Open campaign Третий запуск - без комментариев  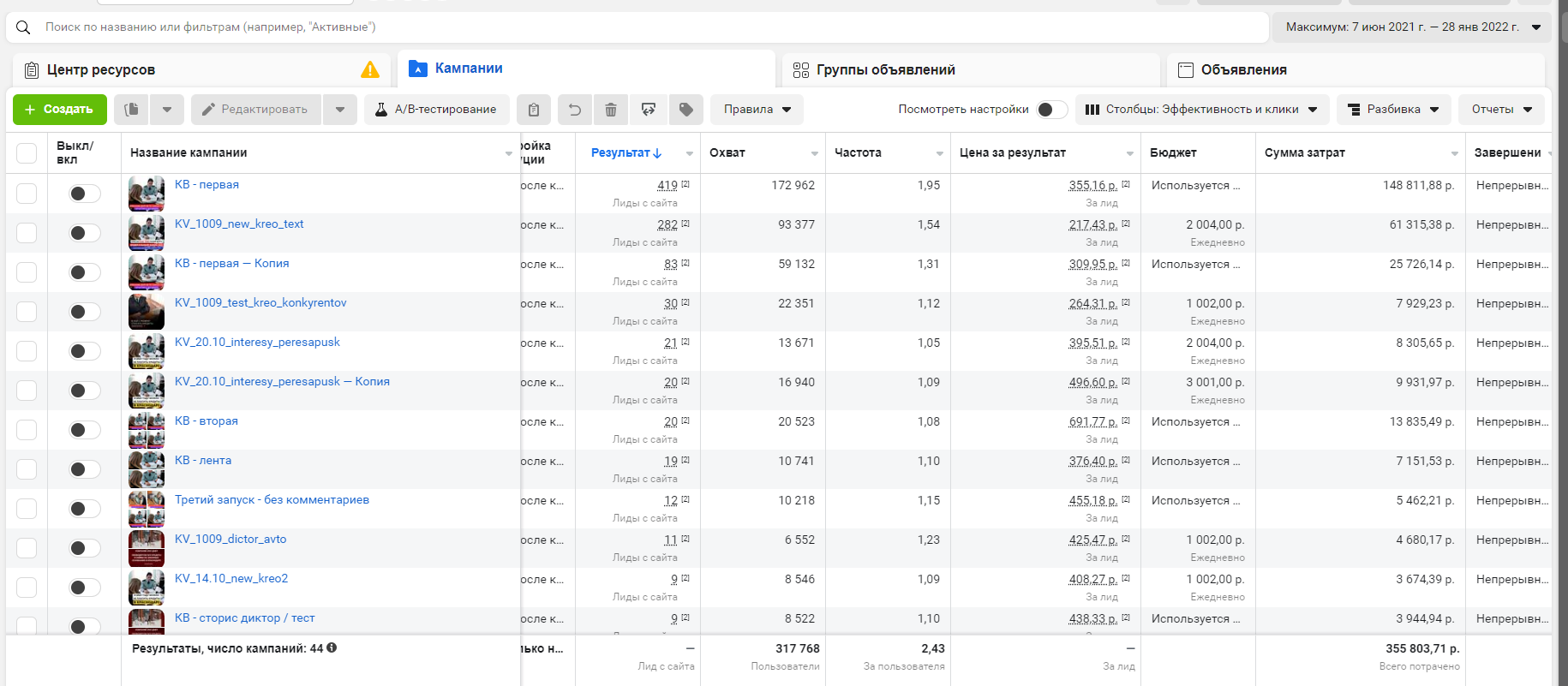tap(272, 499)
